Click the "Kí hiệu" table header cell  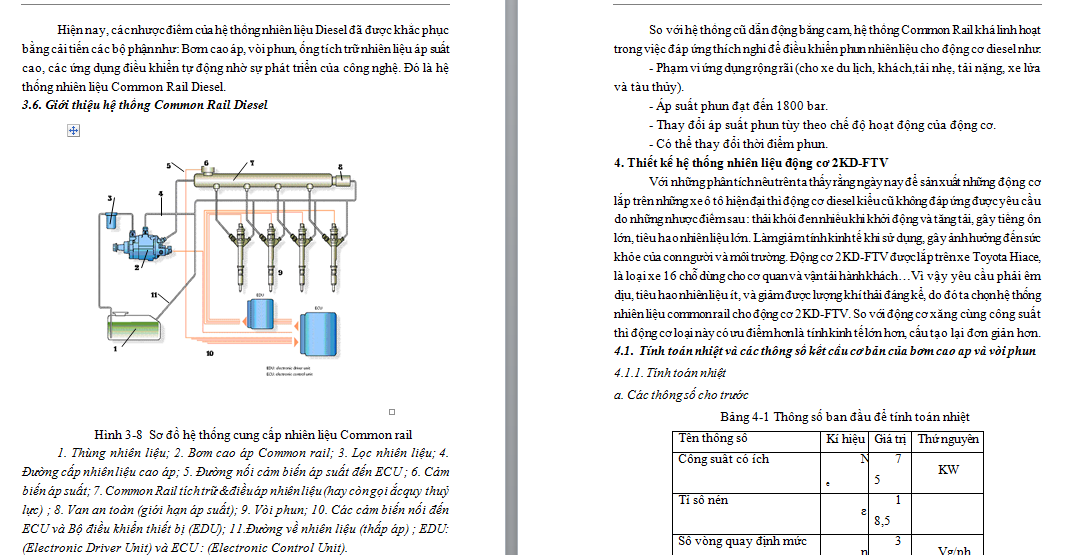pyautogui.click(x=845, y=440)
